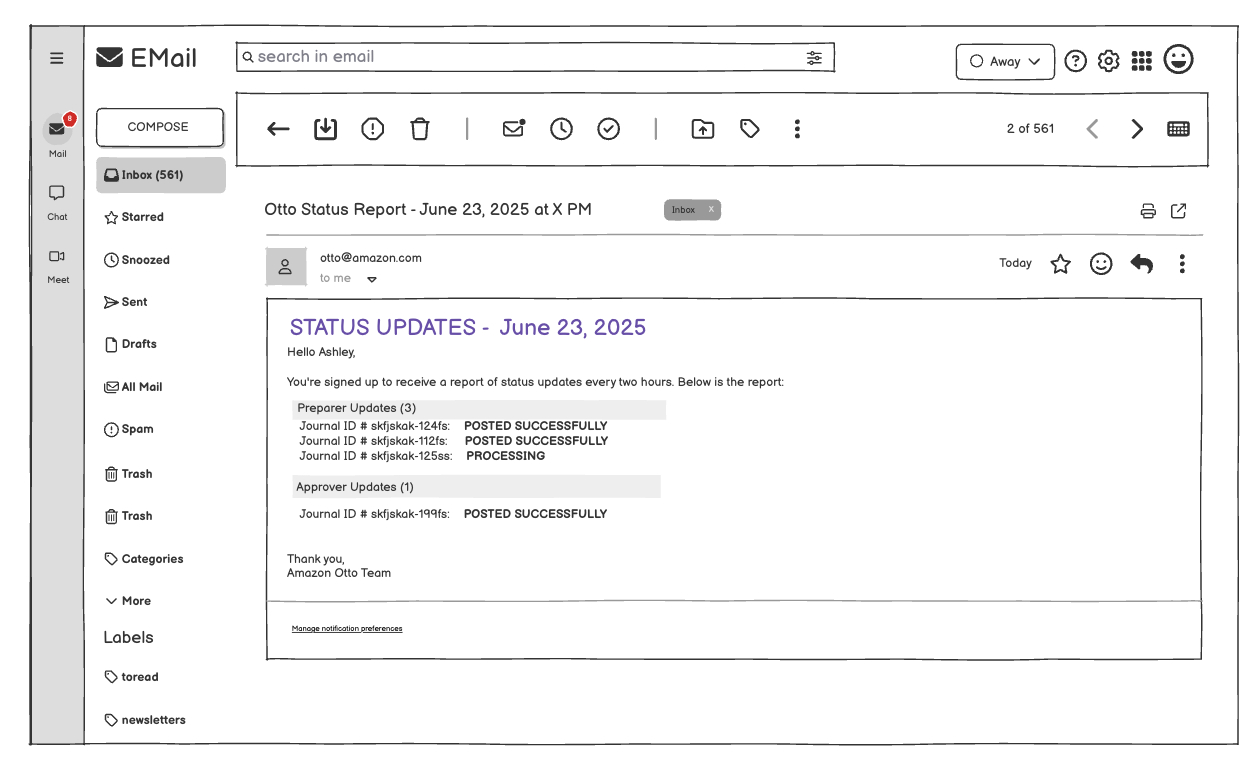1260x772 pixels.
Task: Open Drafts folder
Action: (131, 344)
